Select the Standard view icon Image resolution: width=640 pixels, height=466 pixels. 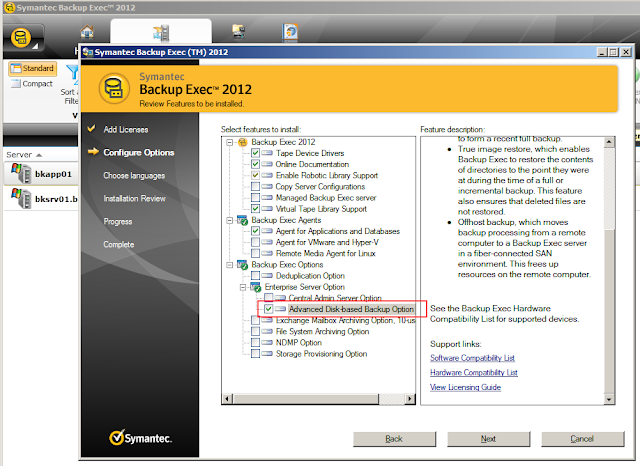16,68
